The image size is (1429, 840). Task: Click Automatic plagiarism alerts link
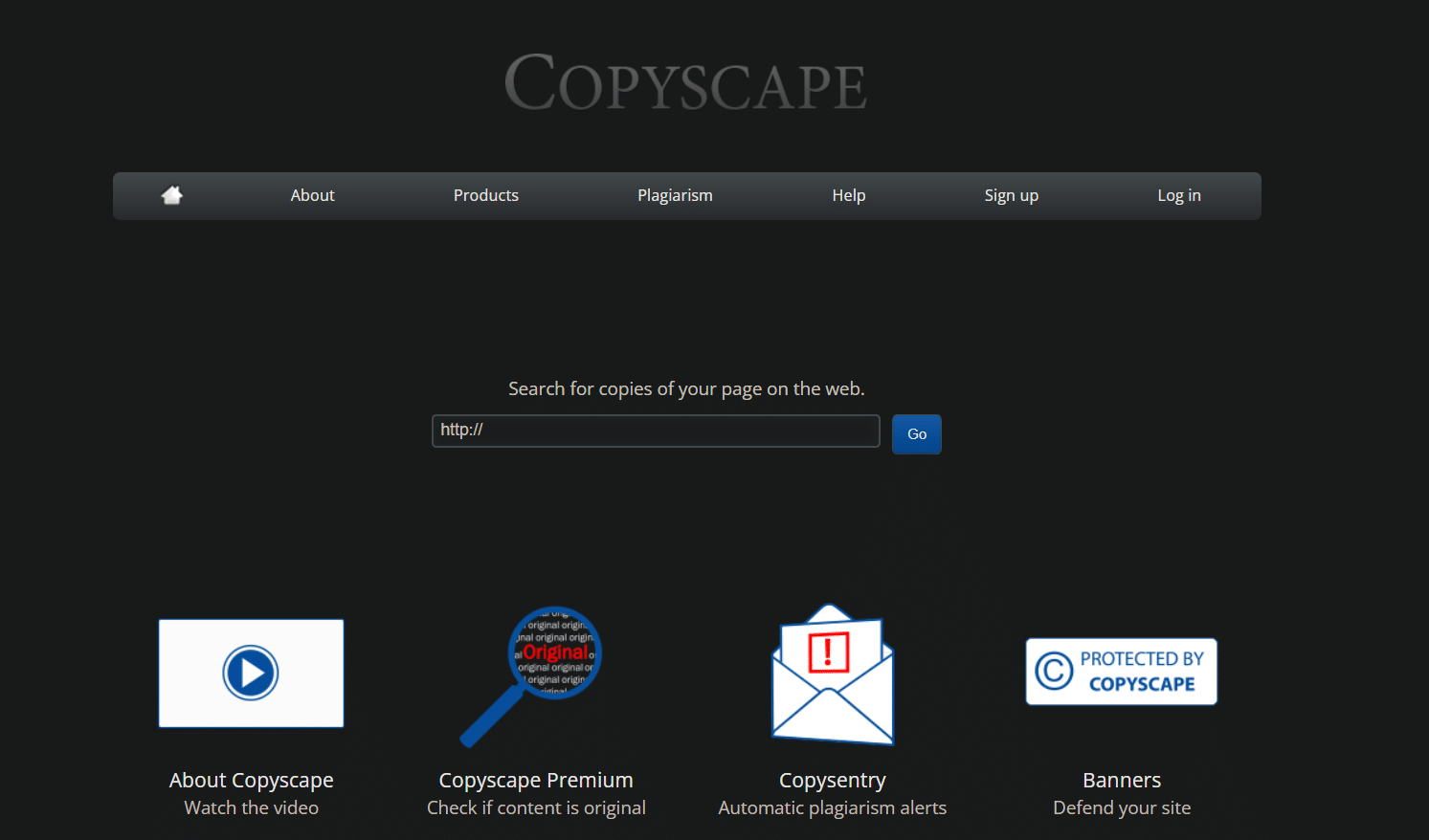pyautogui.click(x=833, y=807)
